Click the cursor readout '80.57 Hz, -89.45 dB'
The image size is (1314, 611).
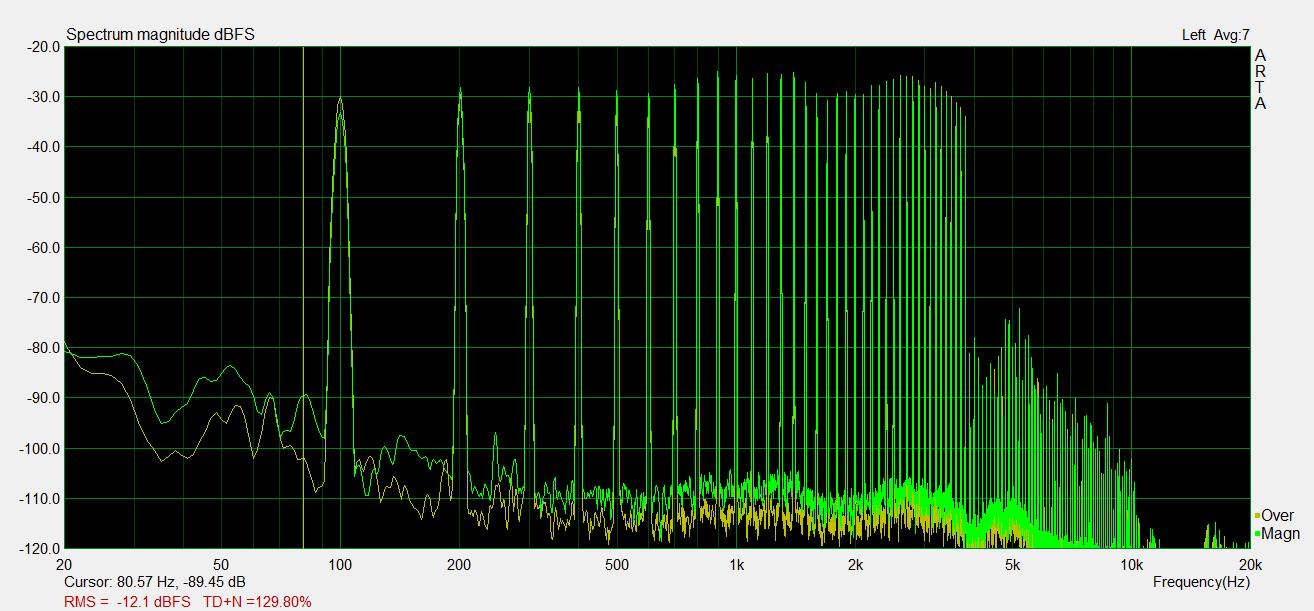pos(183,582)
